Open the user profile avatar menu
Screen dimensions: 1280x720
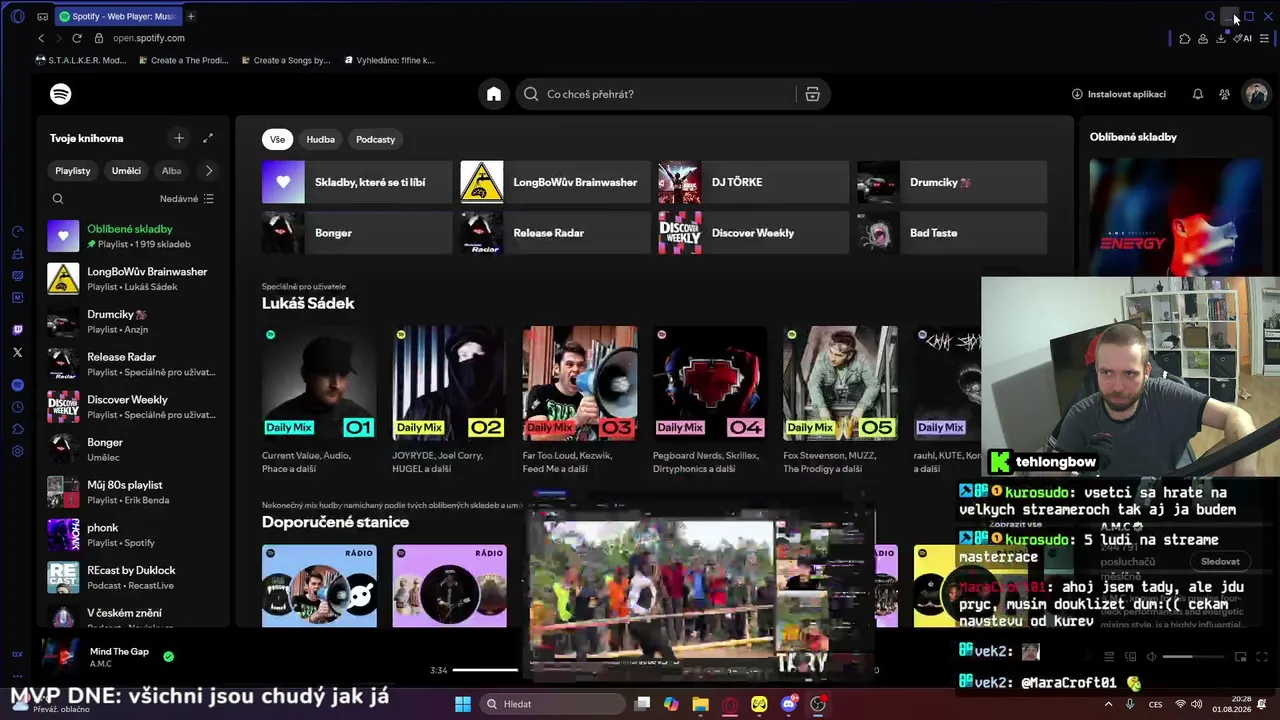point(1256,94)
